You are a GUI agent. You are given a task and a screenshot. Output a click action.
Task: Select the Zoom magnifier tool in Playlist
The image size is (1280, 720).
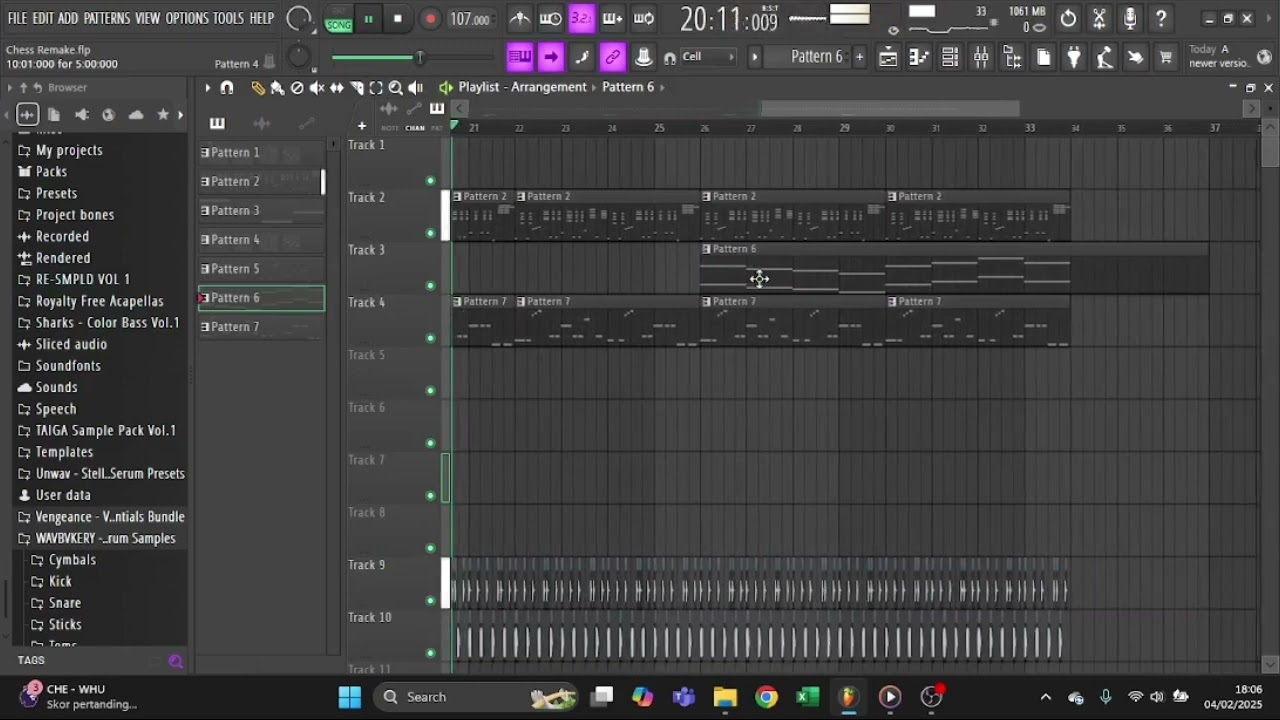(x=396, y=88)
